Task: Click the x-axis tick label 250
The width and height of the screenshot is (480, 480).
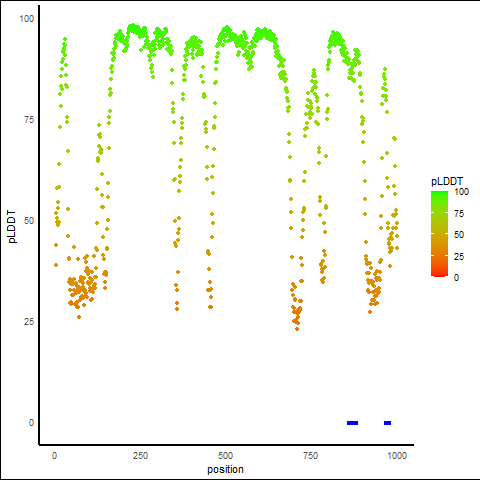Action: [140, 455]
